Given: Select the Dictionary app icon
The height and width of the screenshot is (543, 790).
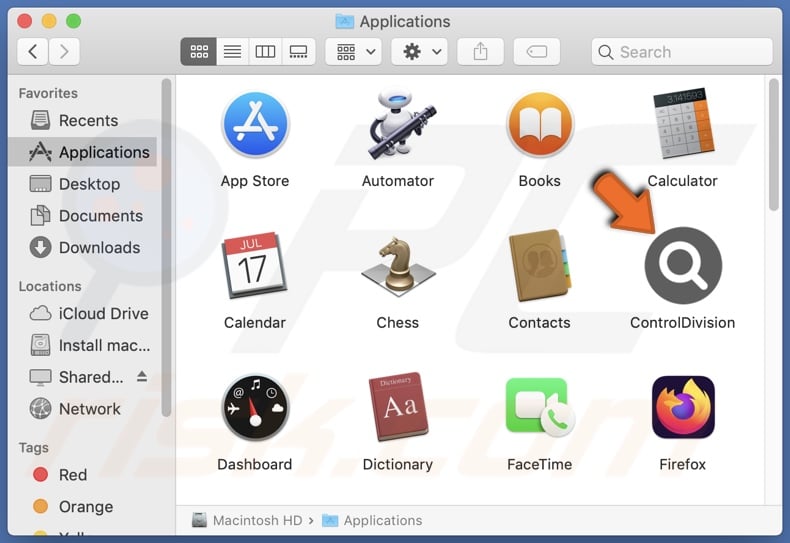Looking at the screenshot, I should (x=398, y=408).
